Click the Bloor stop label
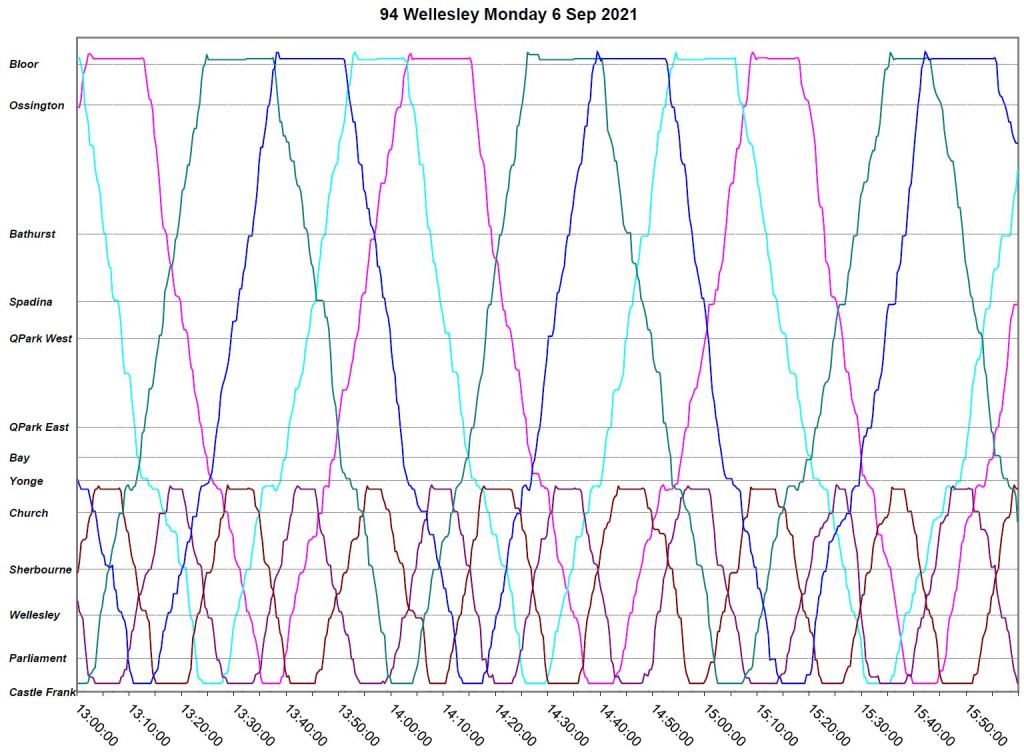Screen dimensions: 1024x752 point(24,64)
